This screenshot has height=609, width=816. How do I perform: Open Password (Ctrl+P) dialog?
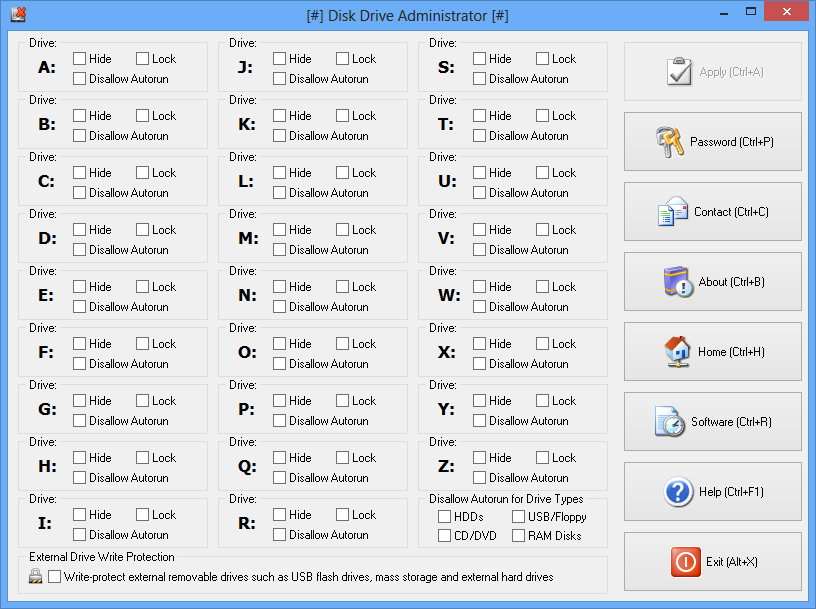pyautogui.click(x=712, y=142)
